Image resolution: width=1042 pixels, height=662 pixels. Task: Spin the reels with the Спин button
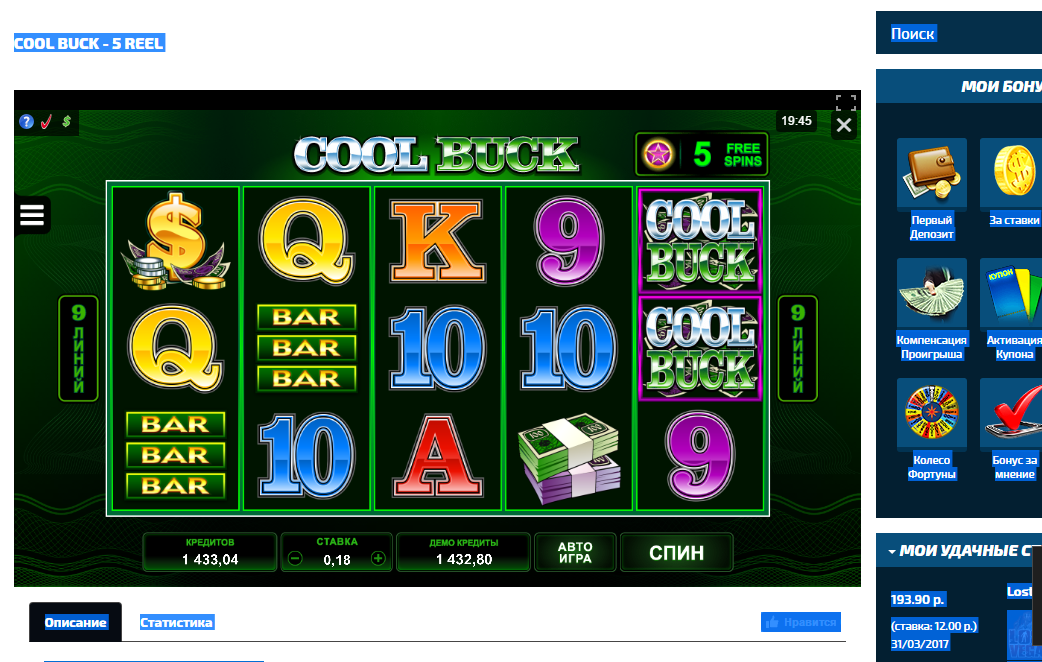(x=677, y=552)
